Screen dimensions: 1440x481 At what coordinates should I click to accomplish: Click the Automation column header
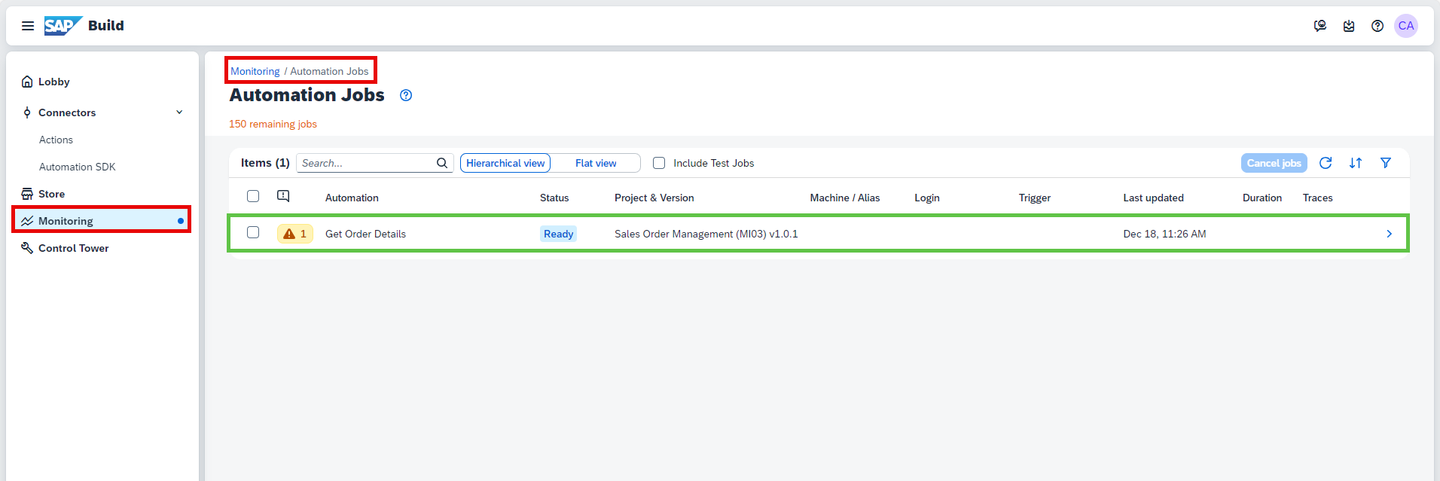click(352, 198)
